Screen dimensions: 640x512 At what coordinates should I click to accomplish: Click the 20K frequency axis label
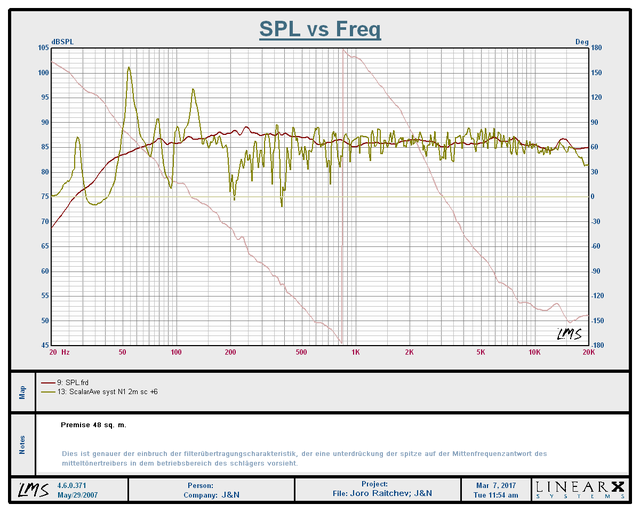tap(589, 352)
